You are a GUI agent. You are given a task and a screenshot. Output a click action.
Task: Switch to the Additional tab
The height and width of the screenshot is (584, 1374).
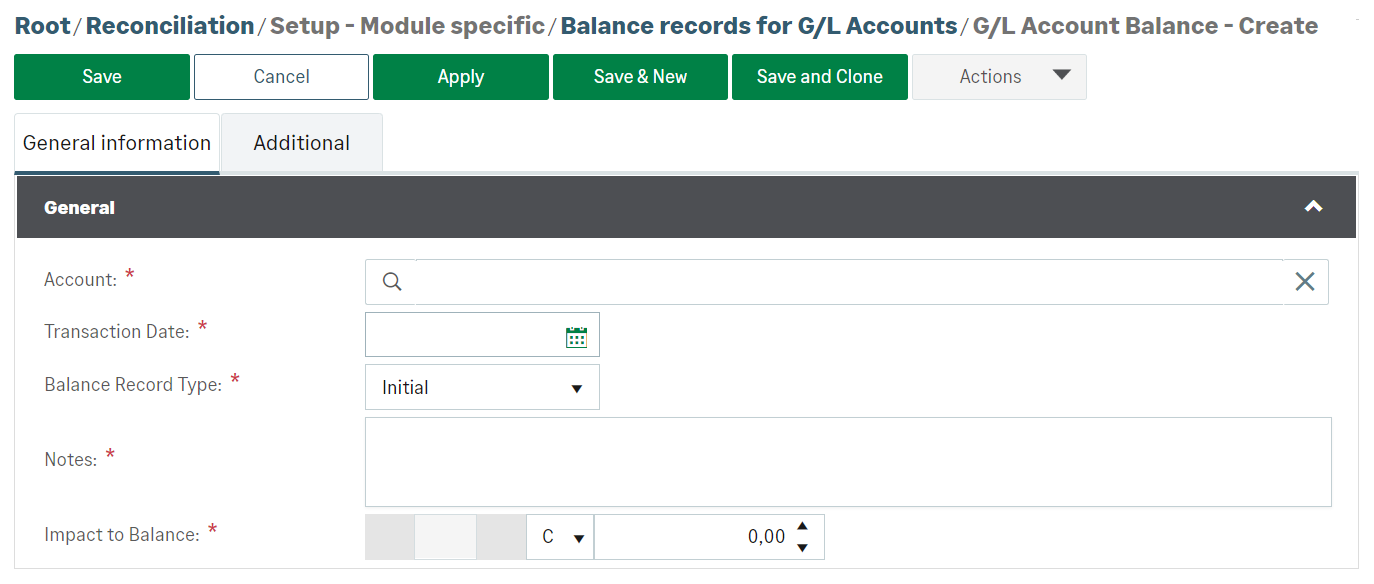pyautogui.click(x=301, y=142)
